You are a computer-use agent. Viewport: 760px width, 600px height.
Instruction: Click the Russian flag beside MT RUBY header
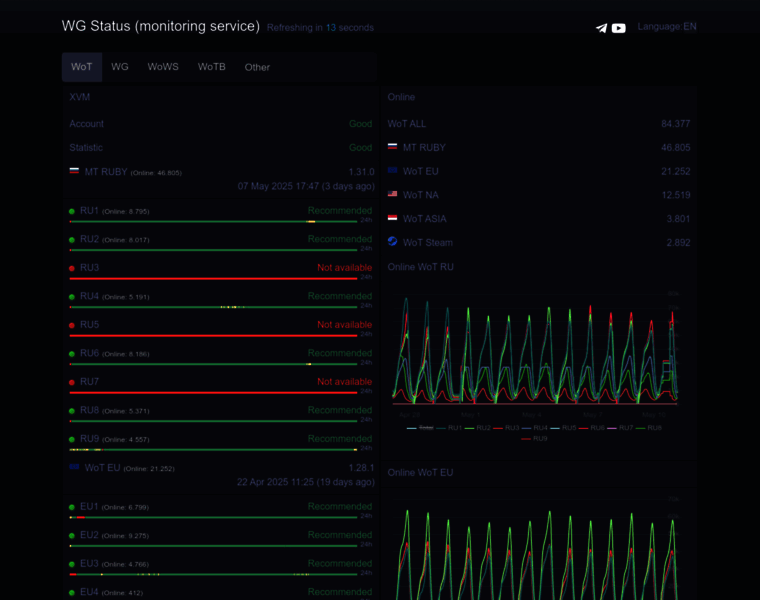click(x=74, y=171)
